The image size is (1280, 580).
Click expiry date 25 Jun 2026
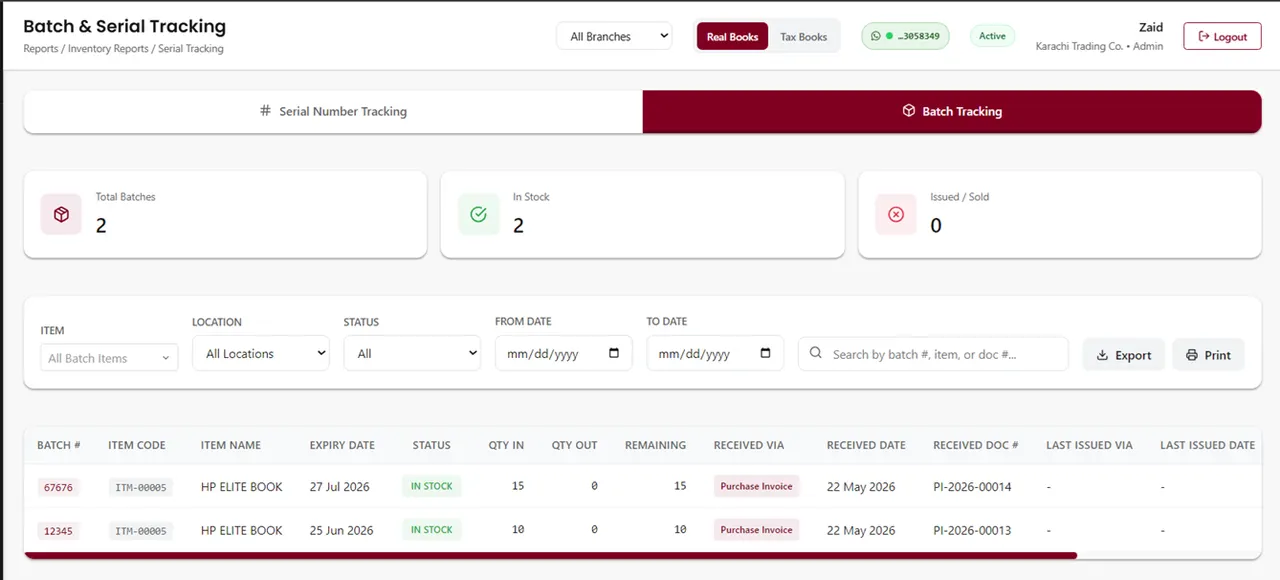pyautogui.click(x=342, y=531)
